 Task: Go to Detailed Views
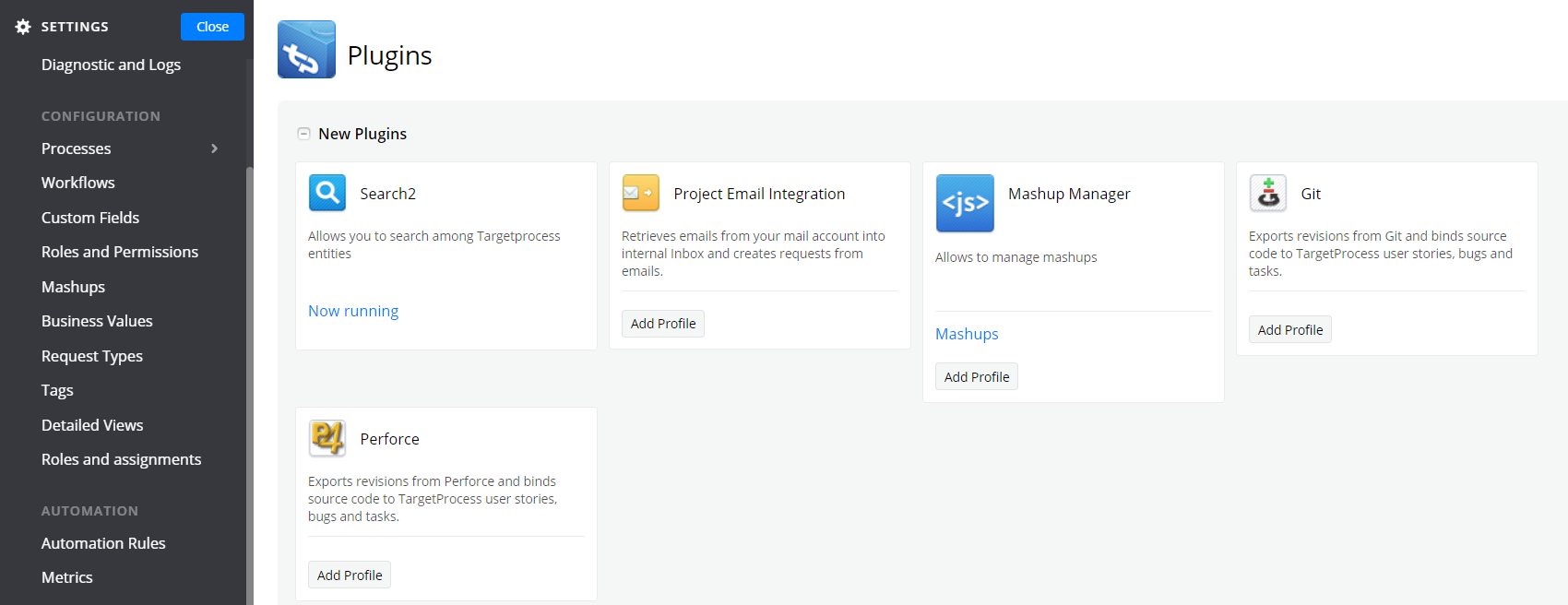coord(92,425)
